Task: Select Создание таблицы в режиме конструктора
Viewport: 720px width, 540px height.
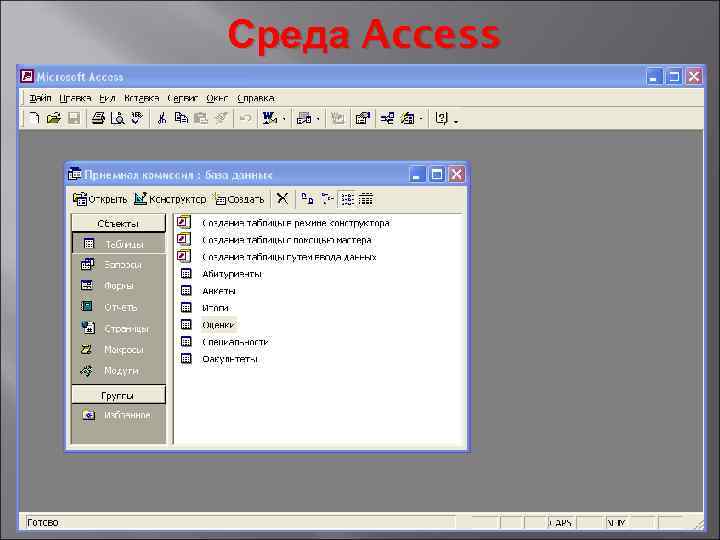Action: coord(284,223)
